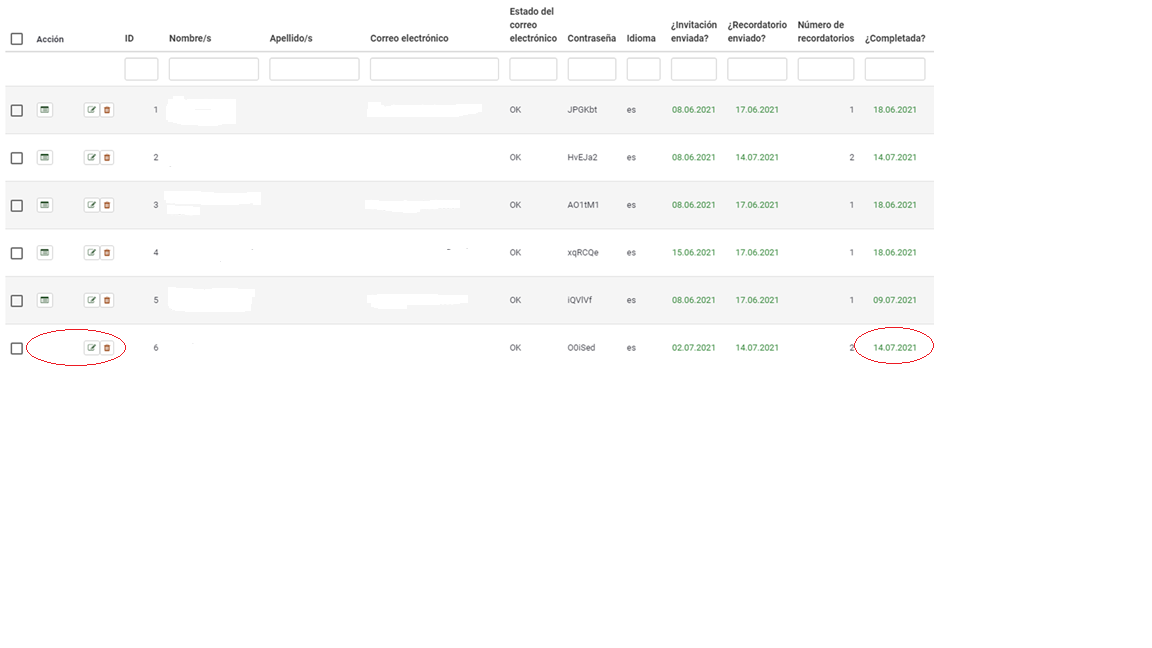Click reminder date 14.07.2021 in row 6
The width and height of the screenshot is (1152, 648).
tap(757, 348)
